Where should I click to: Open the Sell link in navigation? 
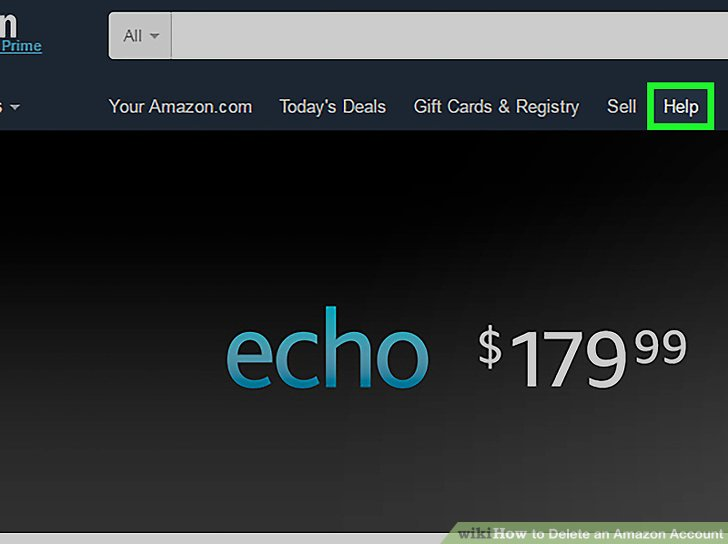[x=621, y=106]
